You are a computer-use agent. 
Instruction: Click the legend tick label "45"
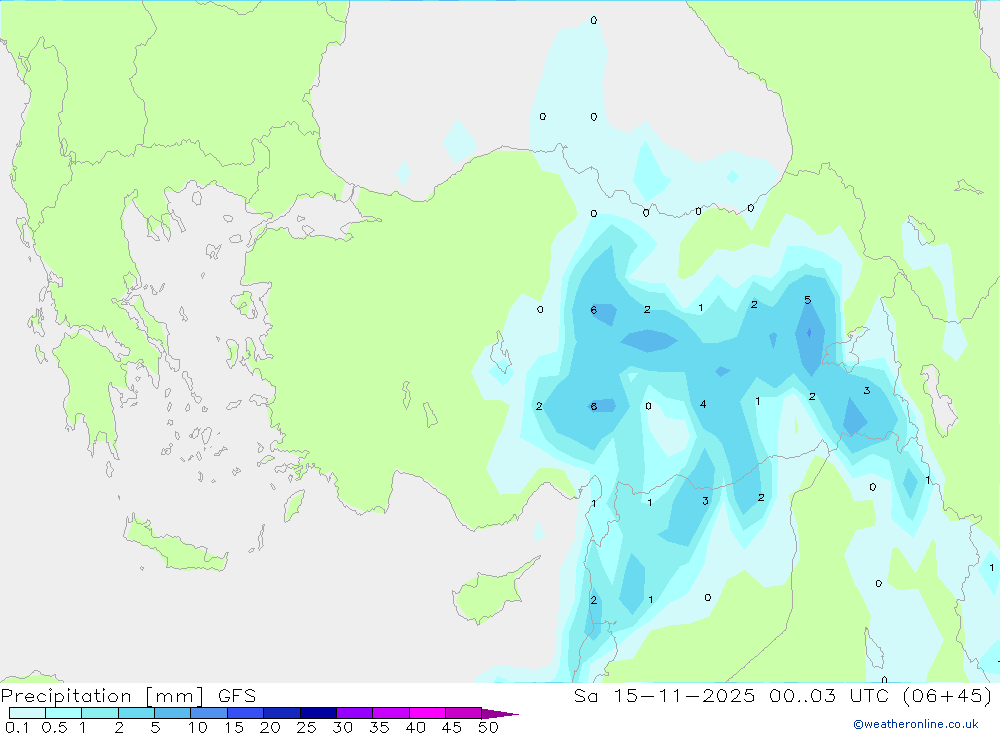click(x=452, y=727)
